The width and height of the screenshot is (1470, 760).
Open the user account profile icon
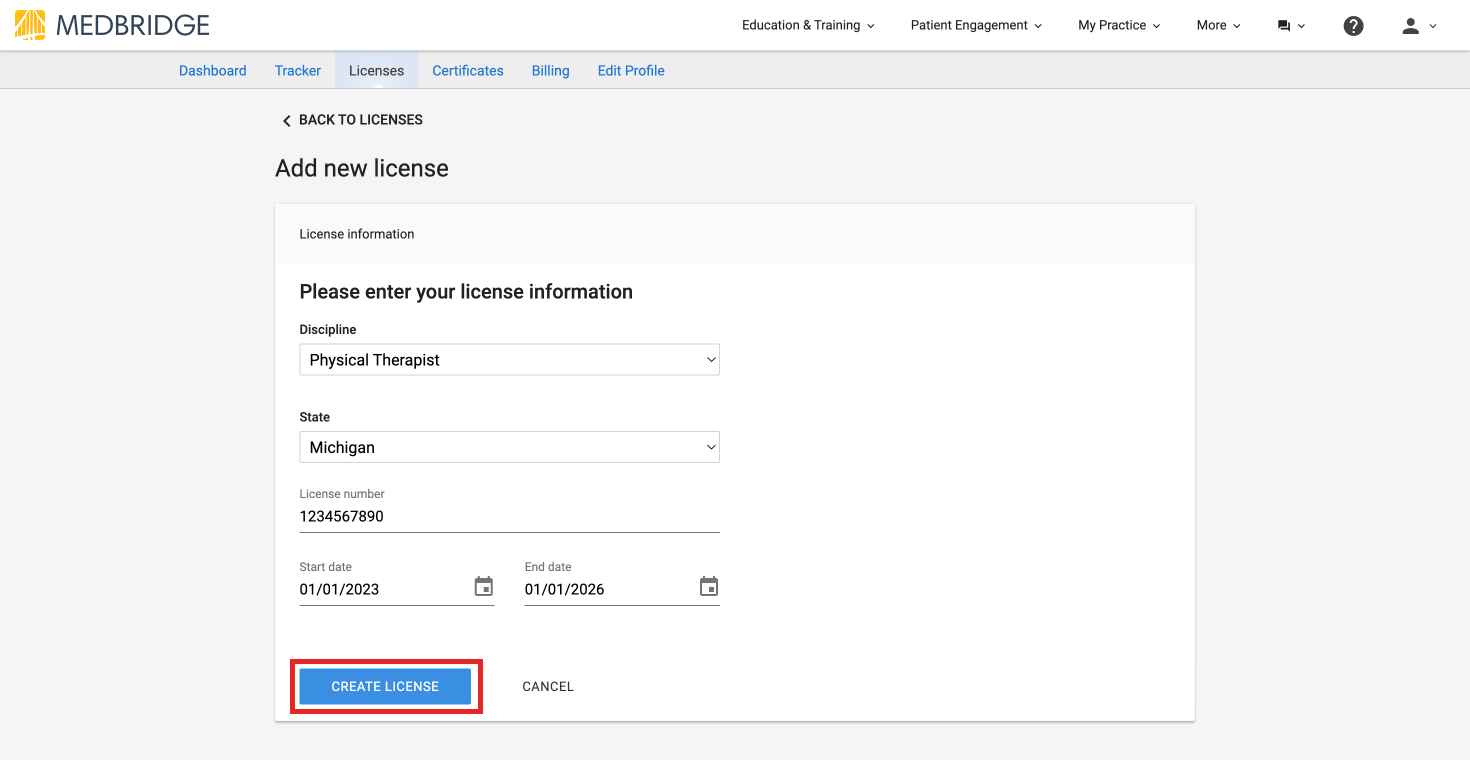(1419, 26)
